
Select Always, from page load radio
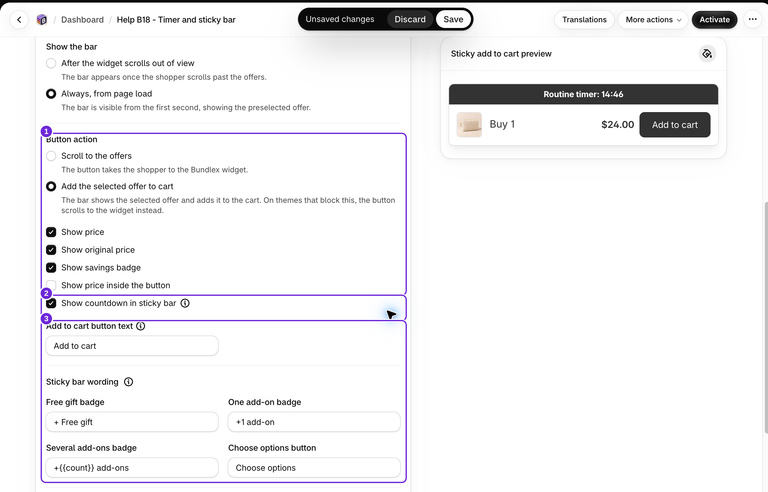51,94
